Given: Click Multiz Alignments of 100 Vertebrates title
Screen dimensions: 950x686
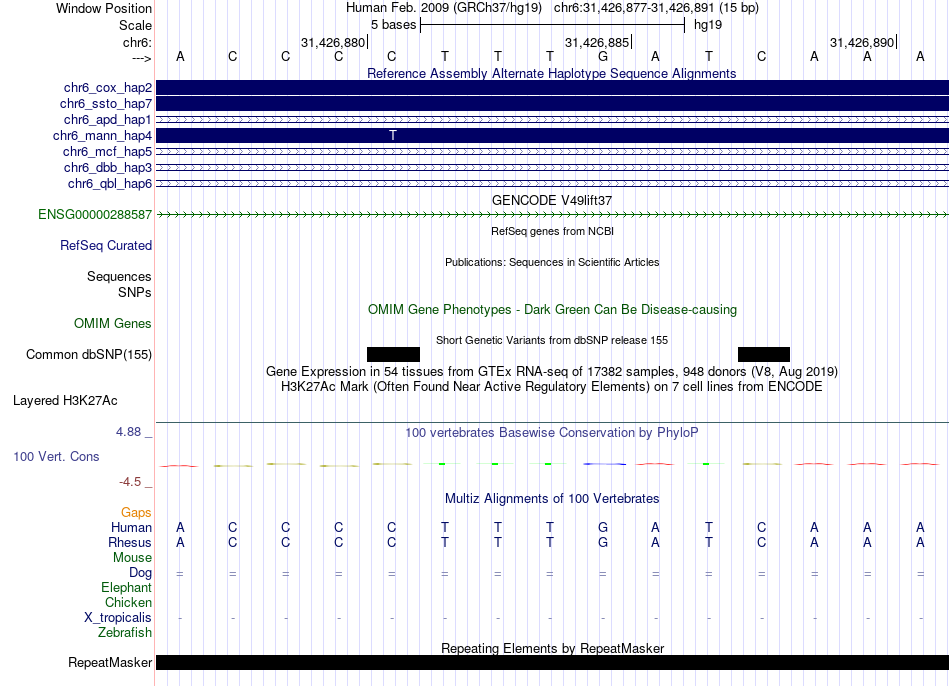Looking at the screenshot, I should [x=552, y=499].
